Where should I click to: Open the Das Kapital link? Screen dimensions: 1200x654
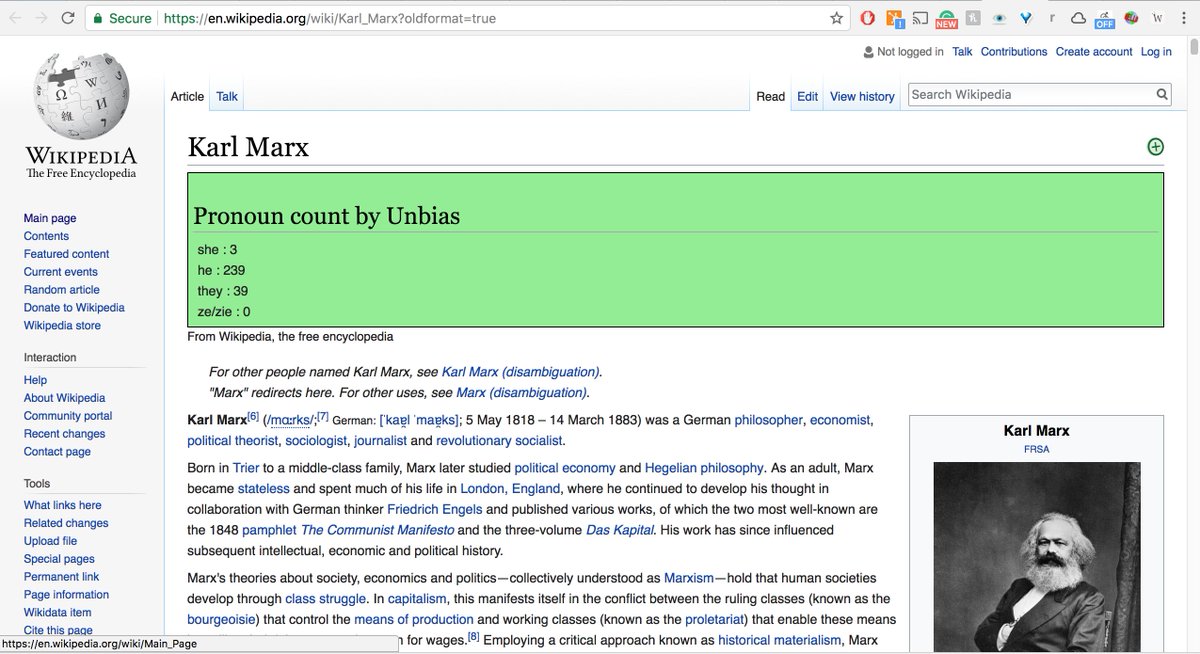click(x=619, y=530)
